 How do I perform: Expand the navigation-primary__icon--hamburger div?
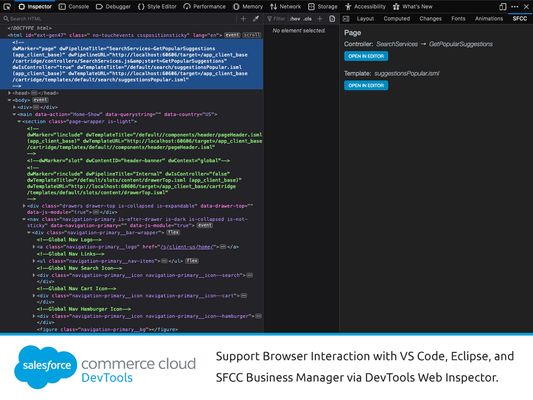pyautogui.click(x=34, y=316)
